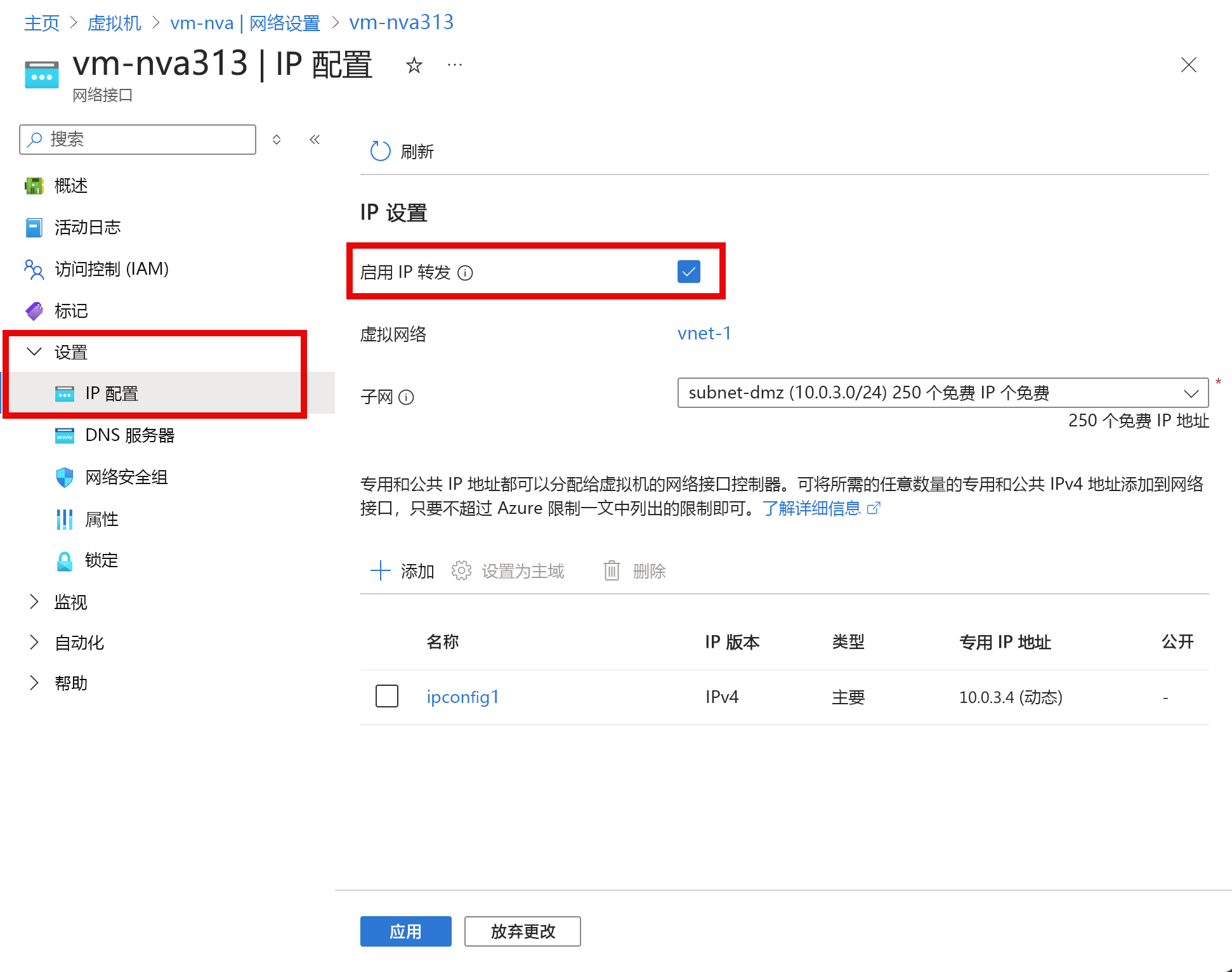Click the info icon next to 启用 IP 转发
The width and height of the screenshot is (1232, 972).
(466, 273)
